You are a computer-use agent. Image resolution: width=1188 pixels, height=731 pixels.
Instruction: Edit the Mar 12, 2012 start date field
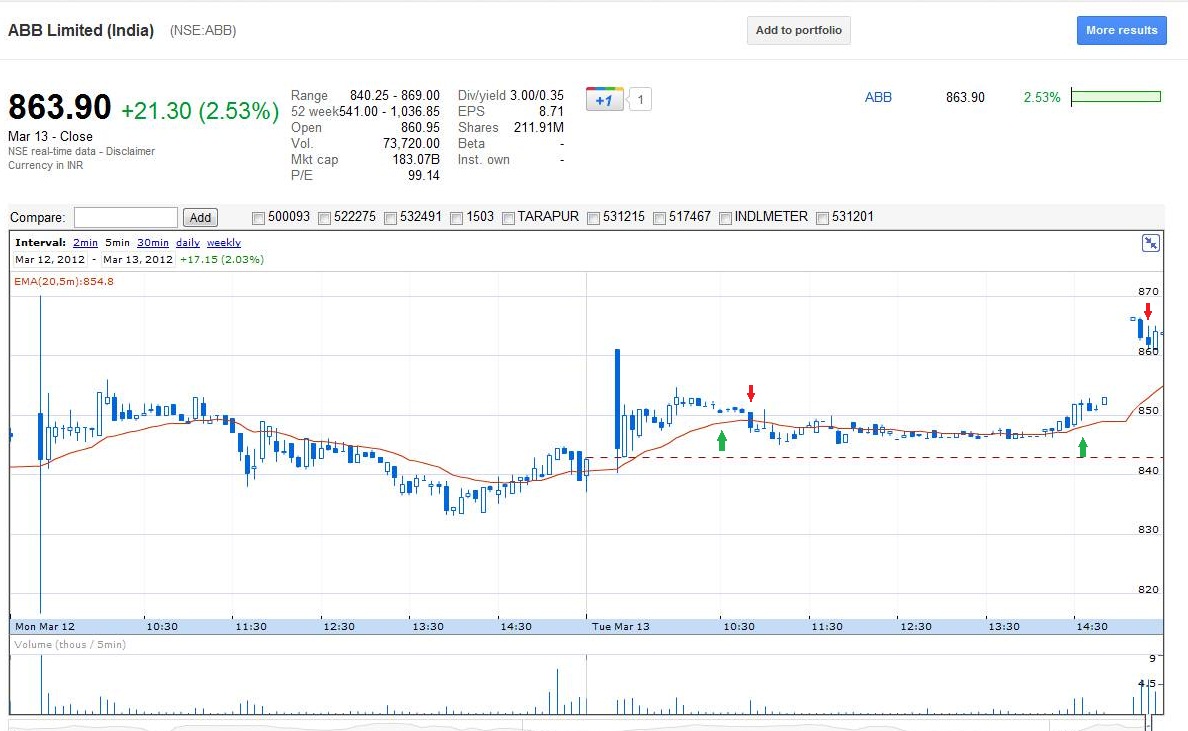pos(50,259)
